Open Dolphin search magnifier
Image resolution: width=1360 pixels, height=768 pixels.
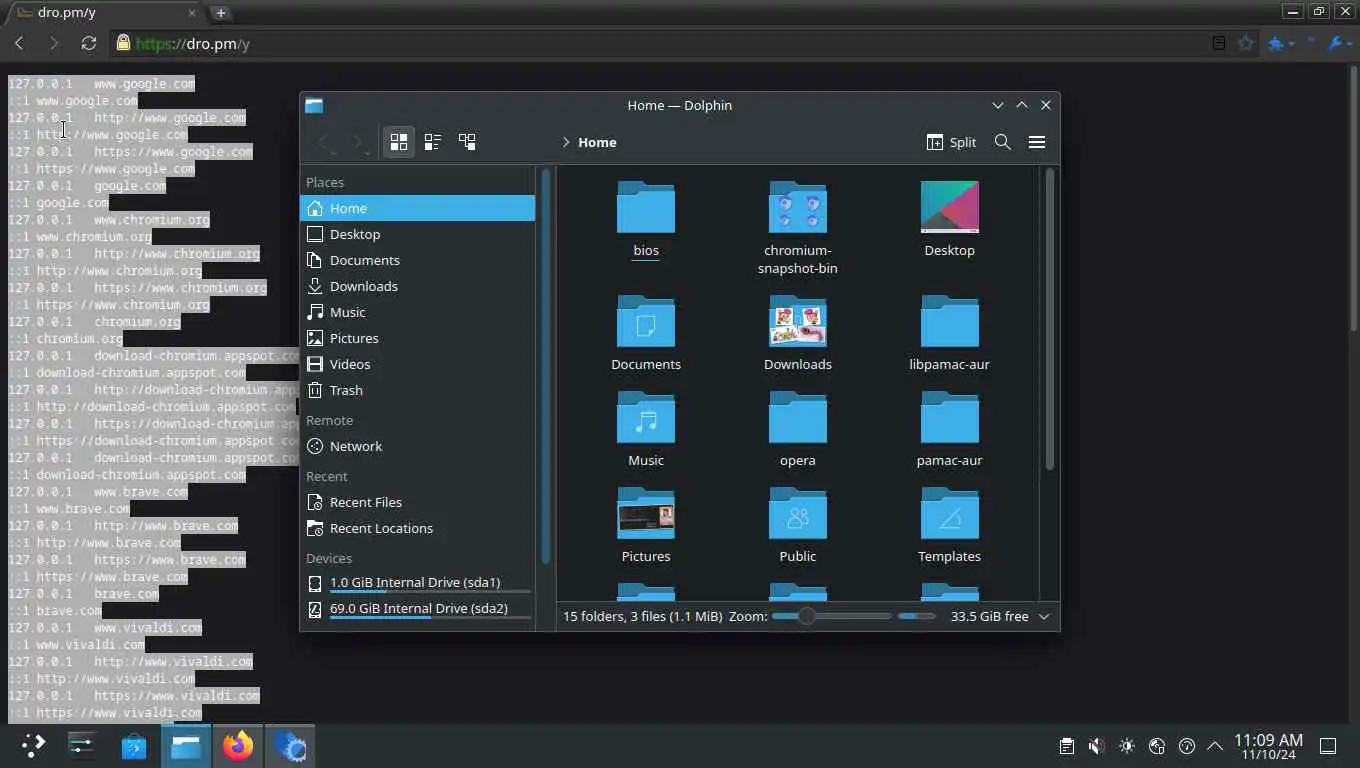click(1003, 142)
